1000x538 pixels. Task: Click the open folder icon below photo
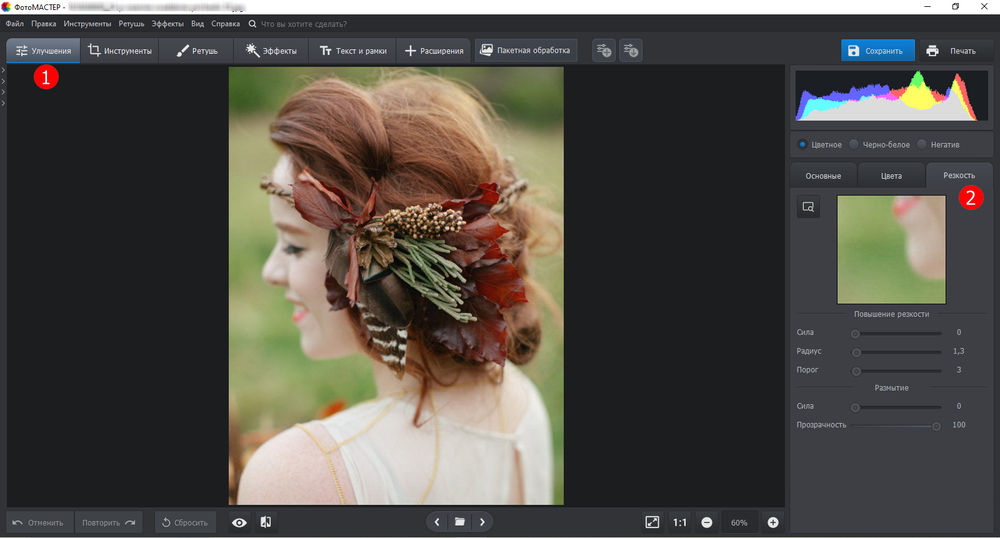[x=460, y=522]
